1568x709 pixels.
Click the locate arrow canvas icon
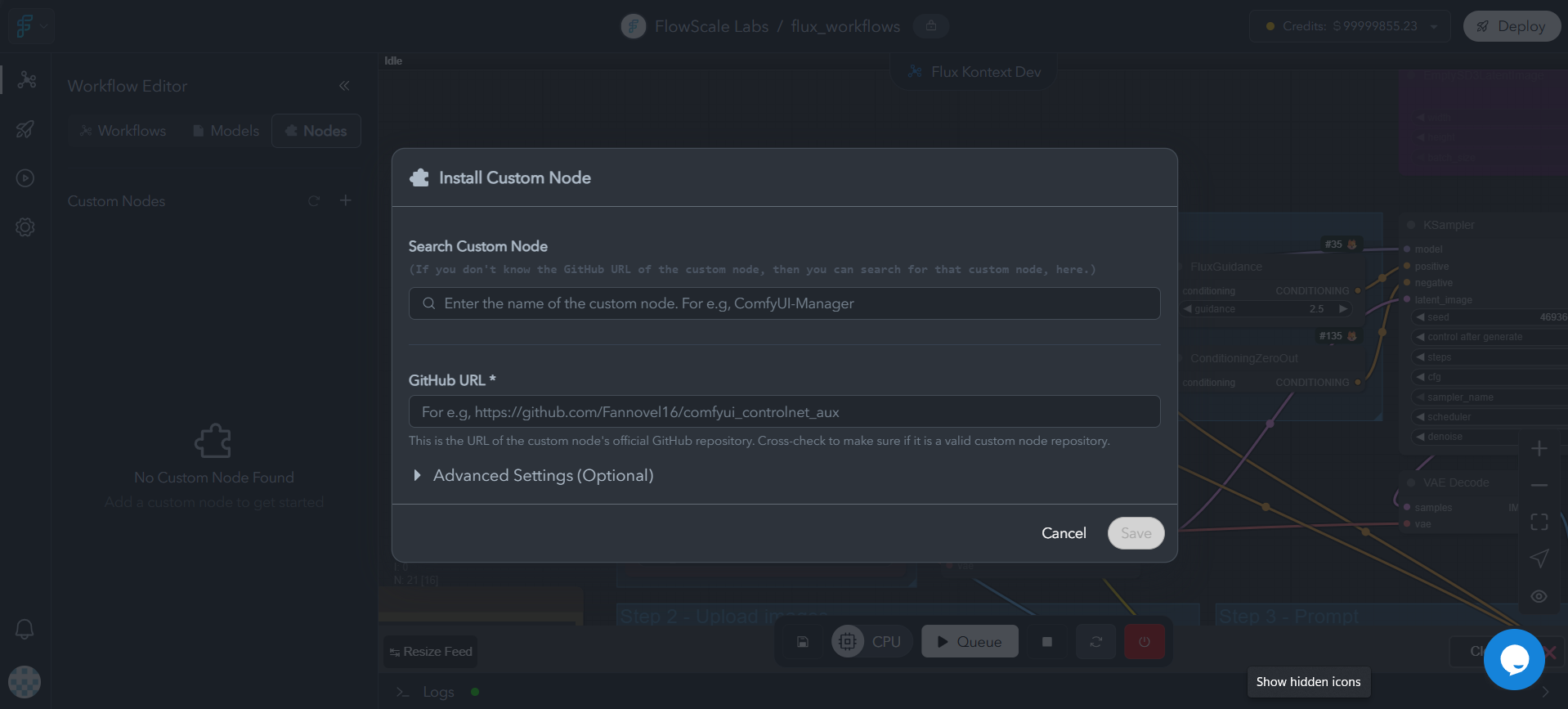click(1539, 559)
